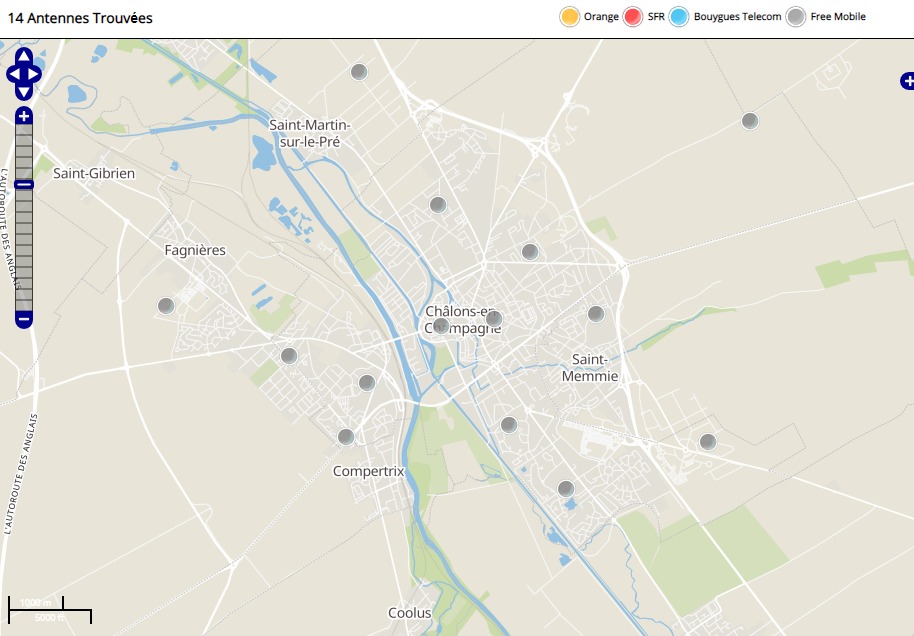Toggle the Bouygues Telecom operator filter
914x636 pixels.
[680, 17]
